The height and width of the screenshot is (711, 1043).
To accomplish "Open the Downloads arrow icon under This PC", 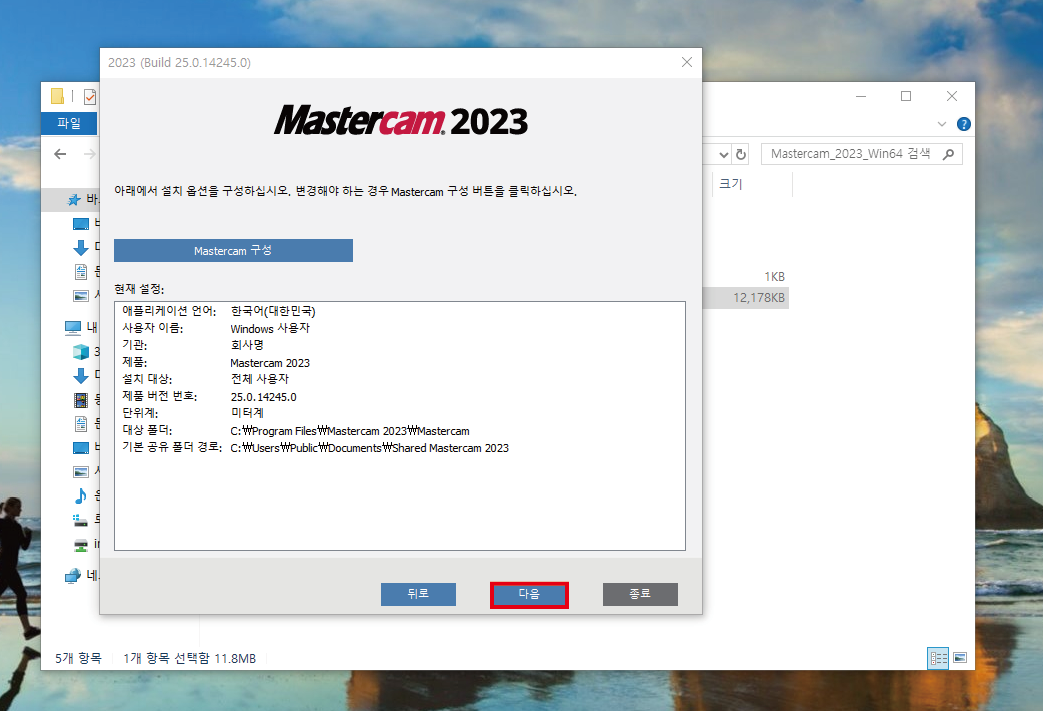I will [80, 376].
